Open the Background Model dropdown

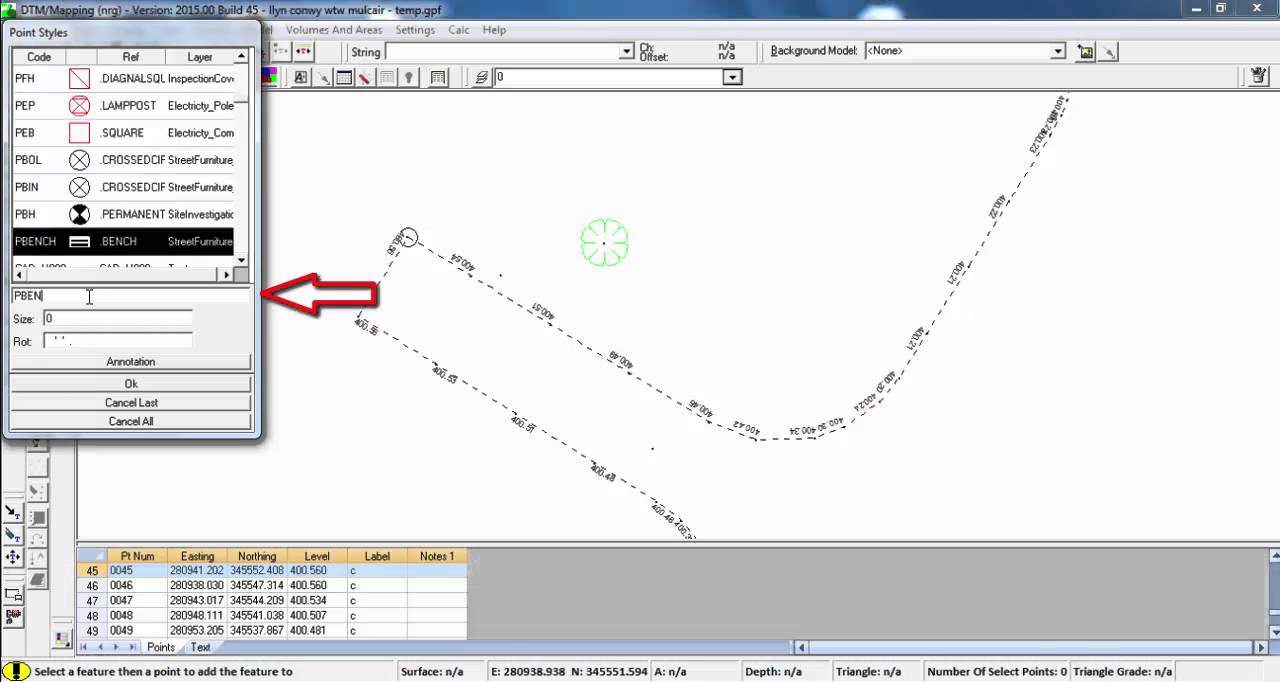[1058, 51]
